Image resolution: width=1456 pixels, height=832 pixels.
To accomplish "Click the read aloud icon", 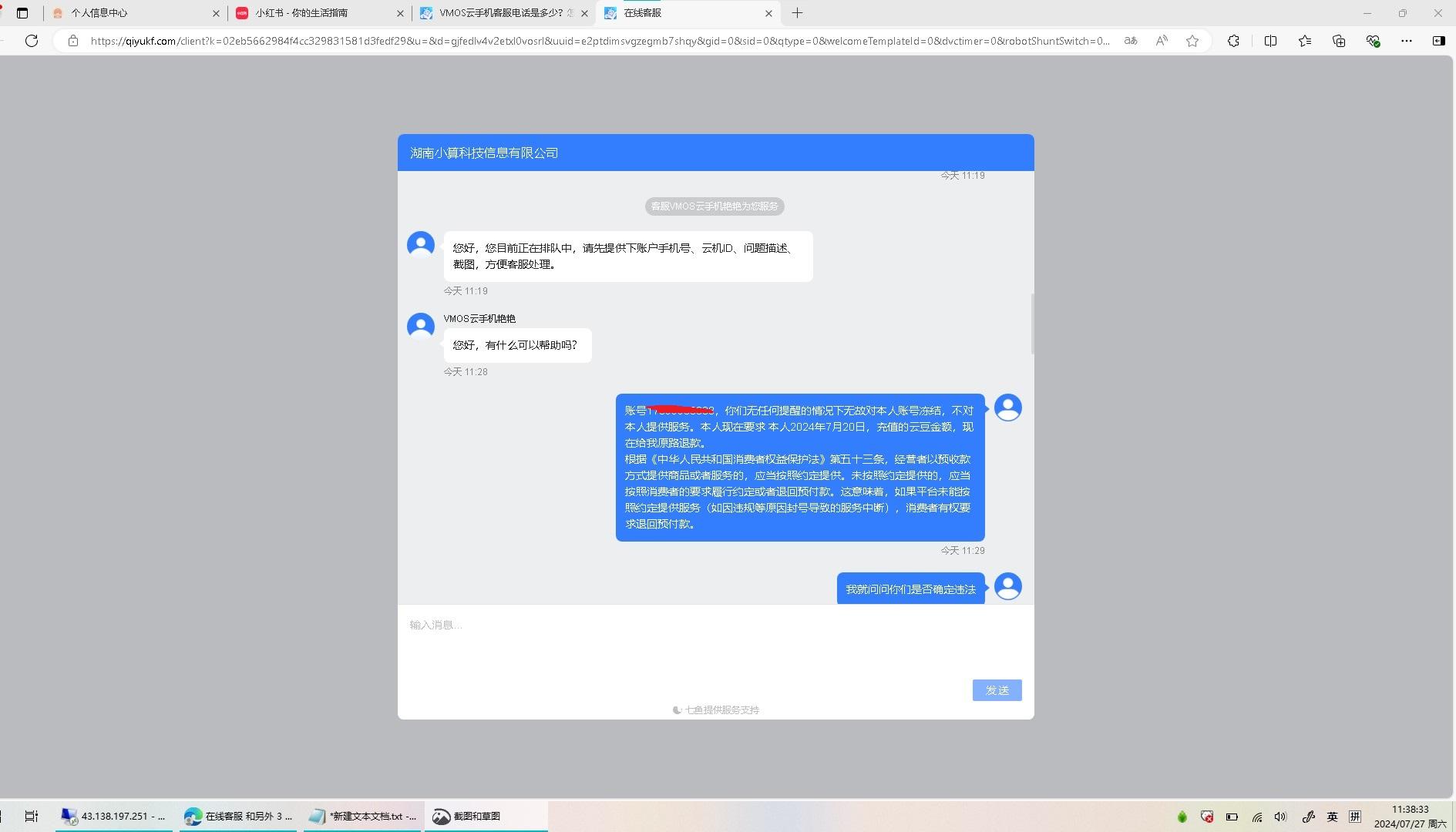I will tap(1162, 41).
